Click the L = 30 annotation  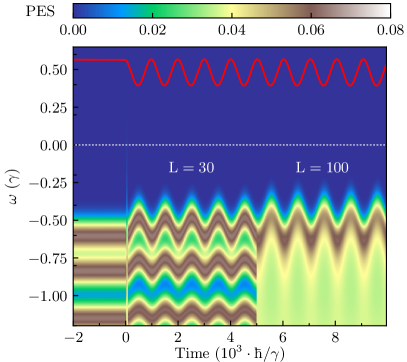(x=192, y=167)
